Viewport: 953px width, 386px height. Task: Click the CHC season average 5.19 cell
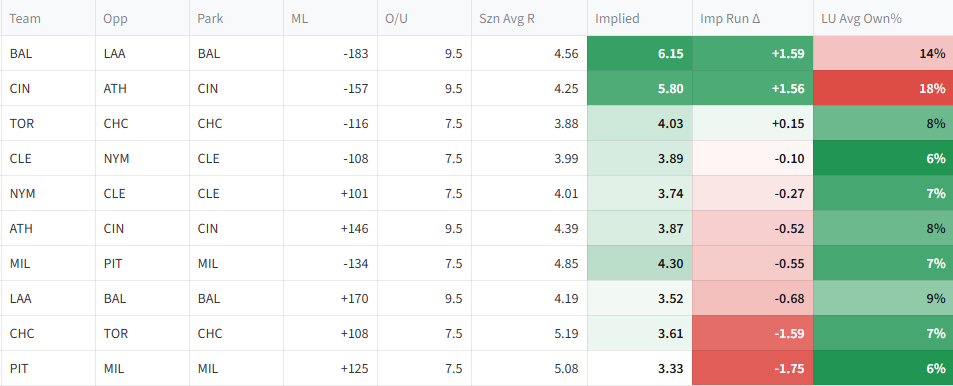point(529,333)
